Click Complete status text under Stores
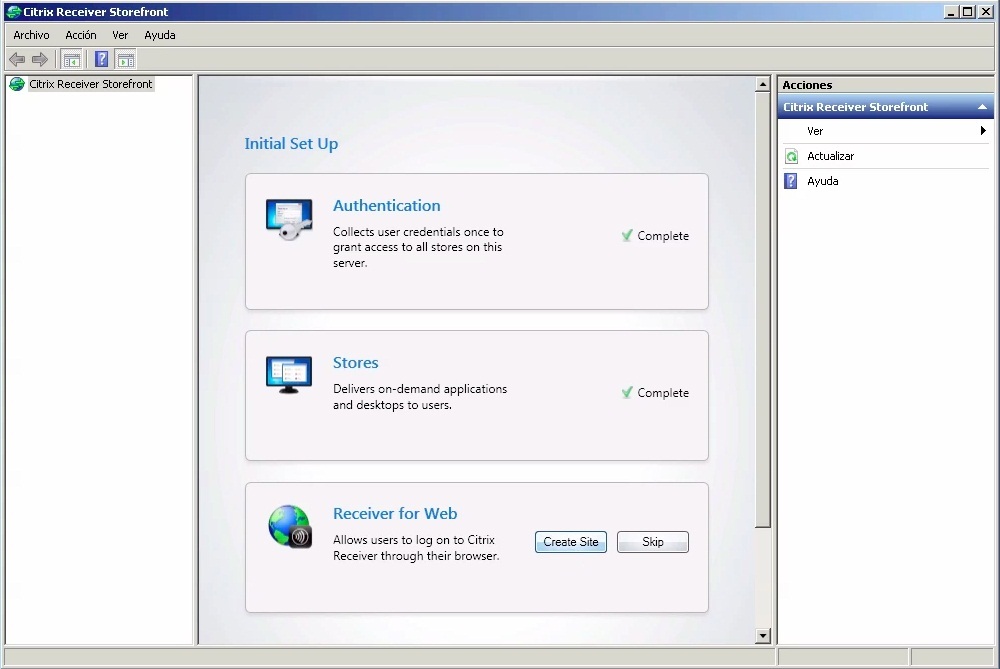 663,393
